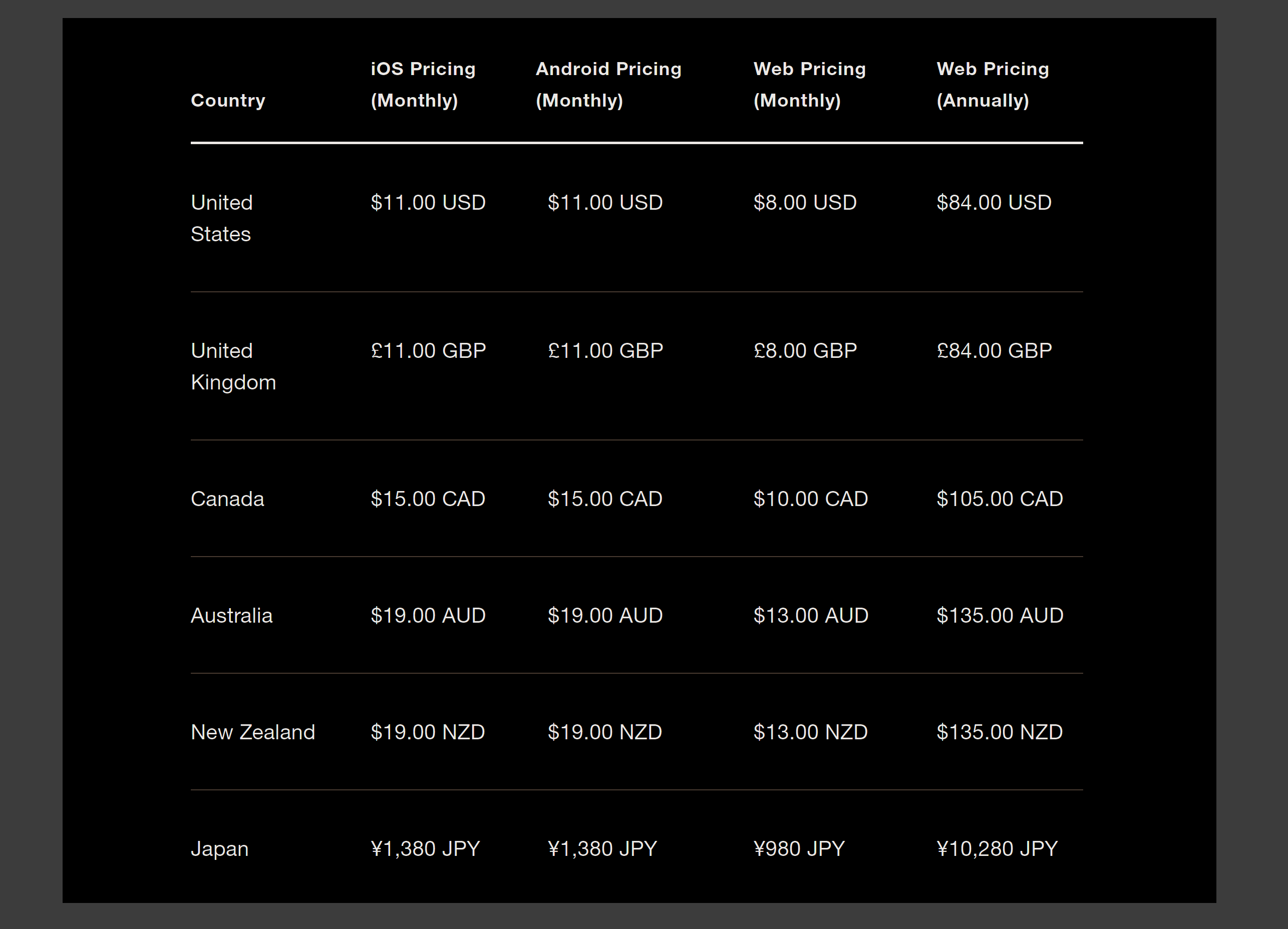1288x929 pixels.
Task: Select the Web Pricing (Monthly) header
Action: point(809,85)
